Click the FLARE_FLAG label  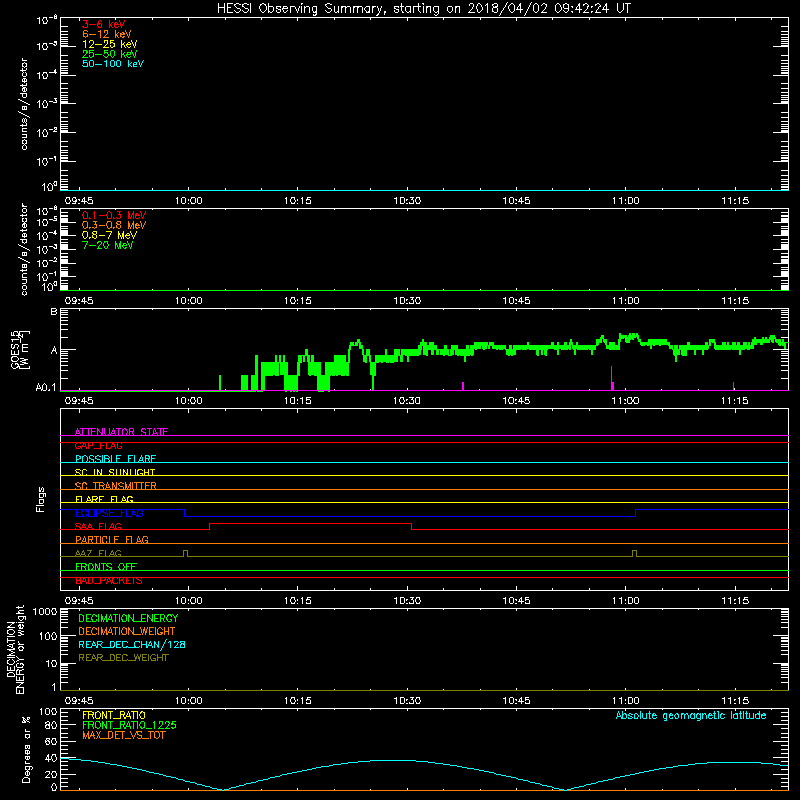104,499
